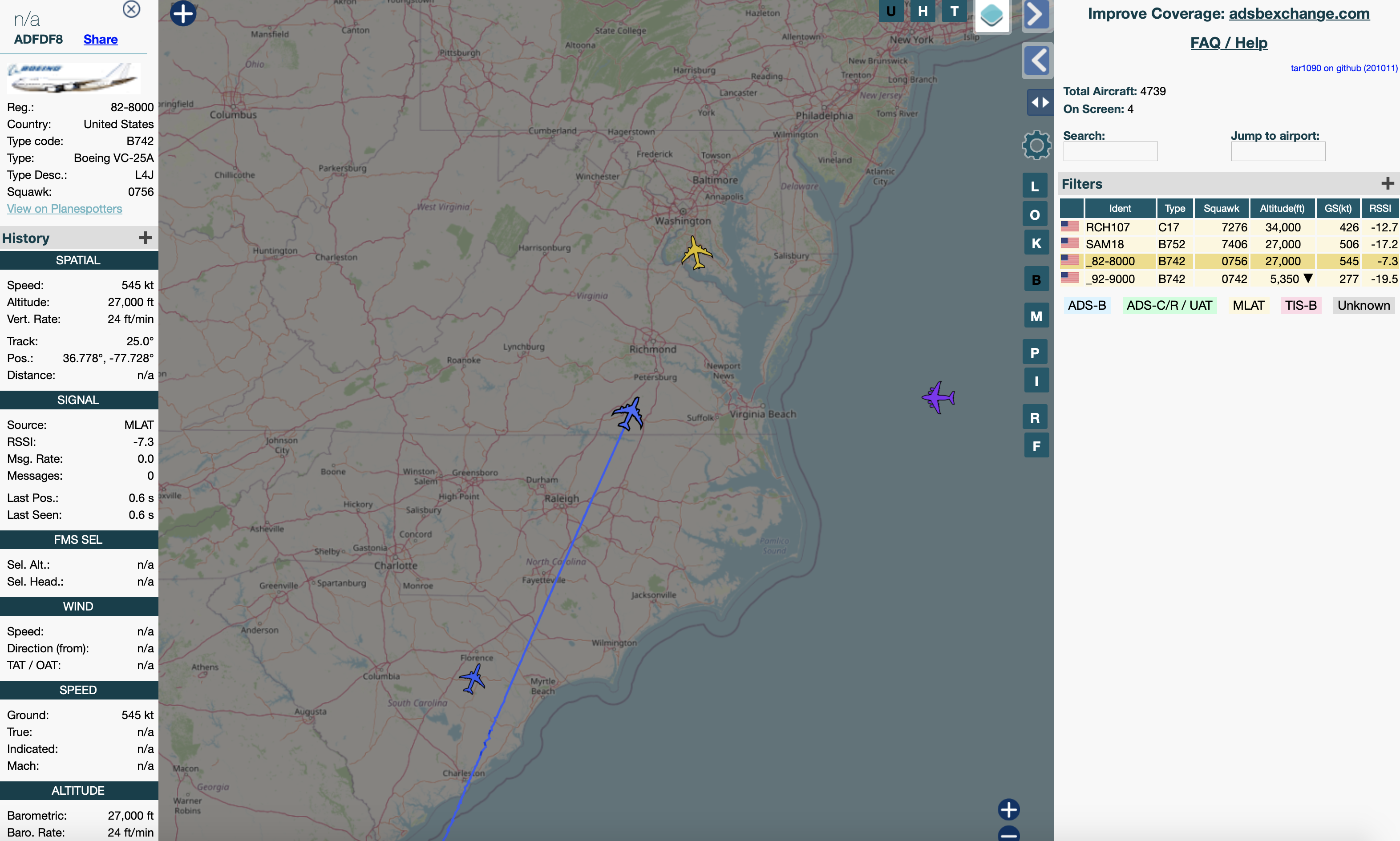Click the SIGNAL section header
Screen dimensions: 1400x841
coord(79,400)
